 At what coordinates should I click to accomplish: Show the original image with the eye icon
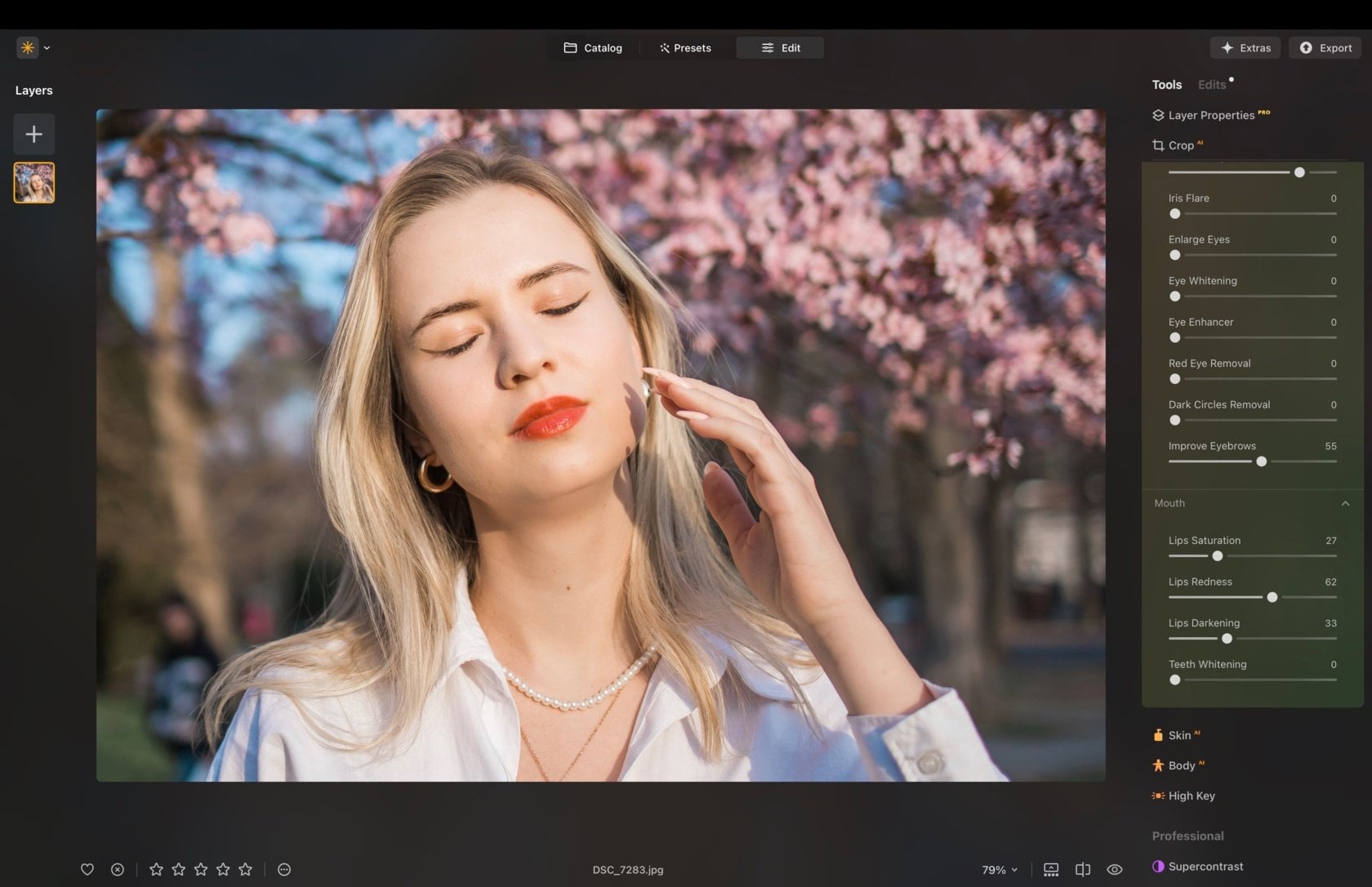1114,869
